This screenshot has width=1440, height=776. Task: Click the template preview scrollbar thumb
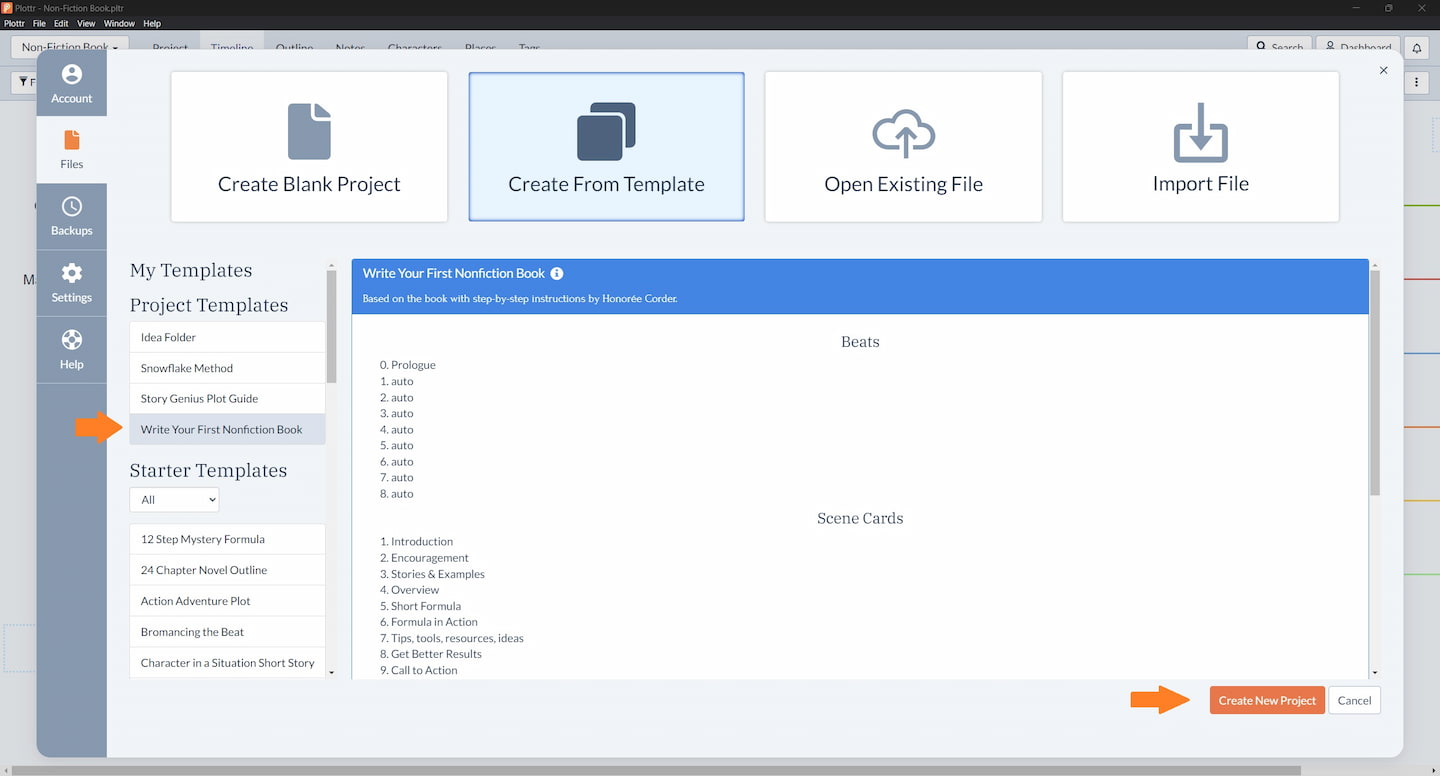coord(1375,382)
